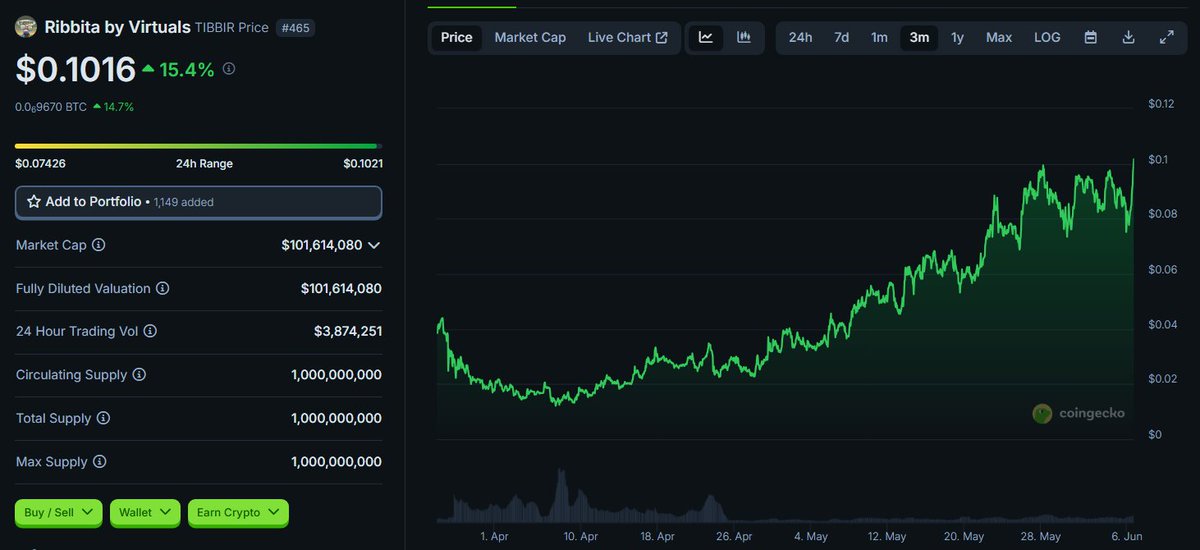Select the Price chart tab

[x=457, y=37]
